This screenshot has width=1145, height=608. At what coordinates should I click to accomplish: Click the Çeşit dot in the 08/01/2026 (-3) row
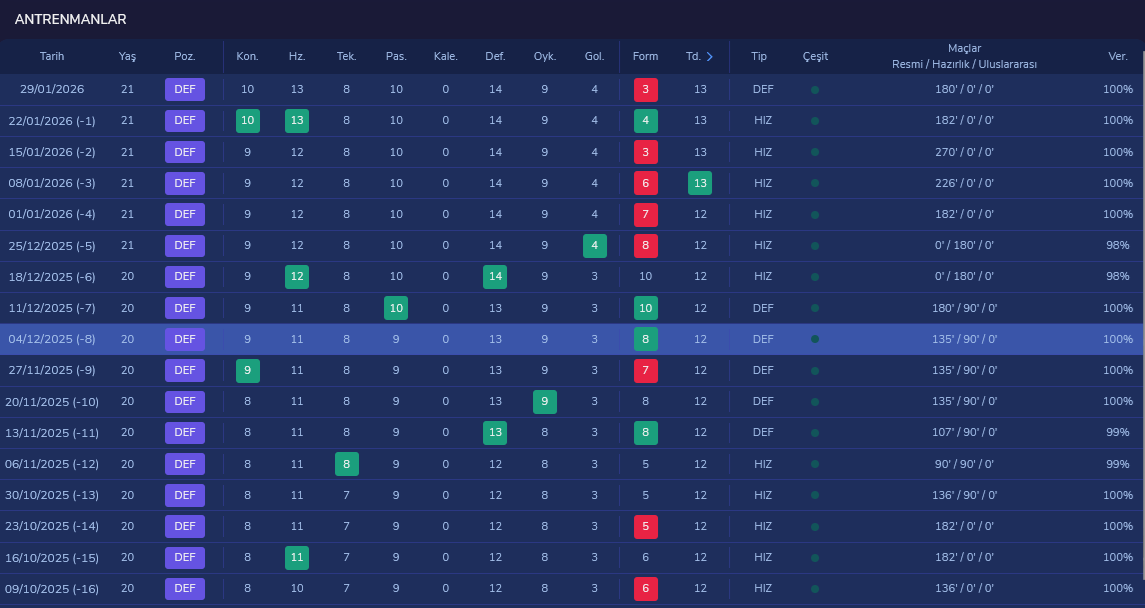pyautogui.click(x=815, y=184)
